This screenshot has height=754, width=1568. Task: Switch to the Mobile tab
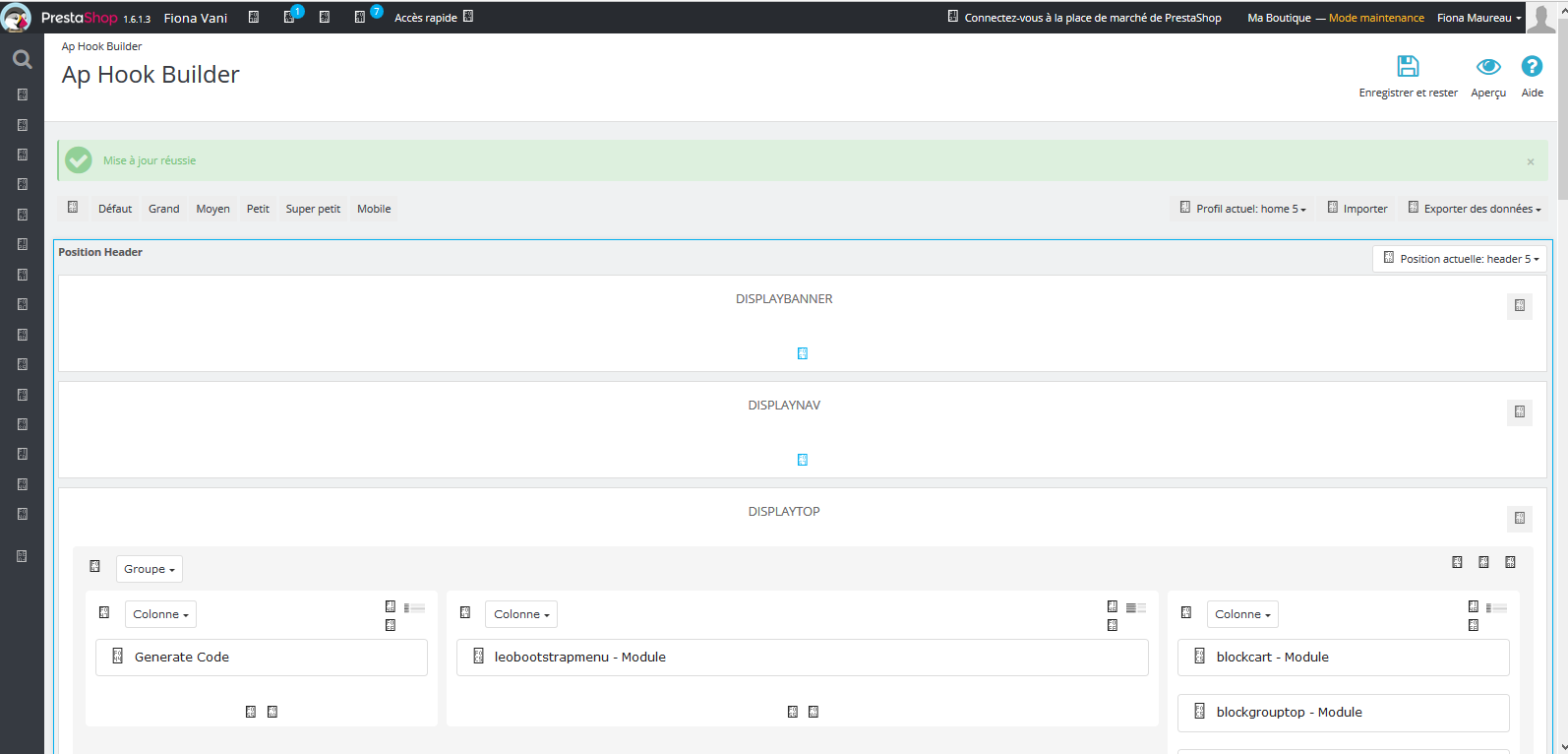(x=374, y=209)
